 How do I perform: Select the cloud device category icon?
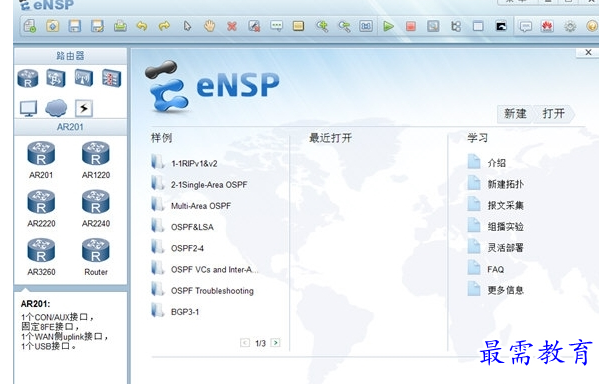click(56, 108)
